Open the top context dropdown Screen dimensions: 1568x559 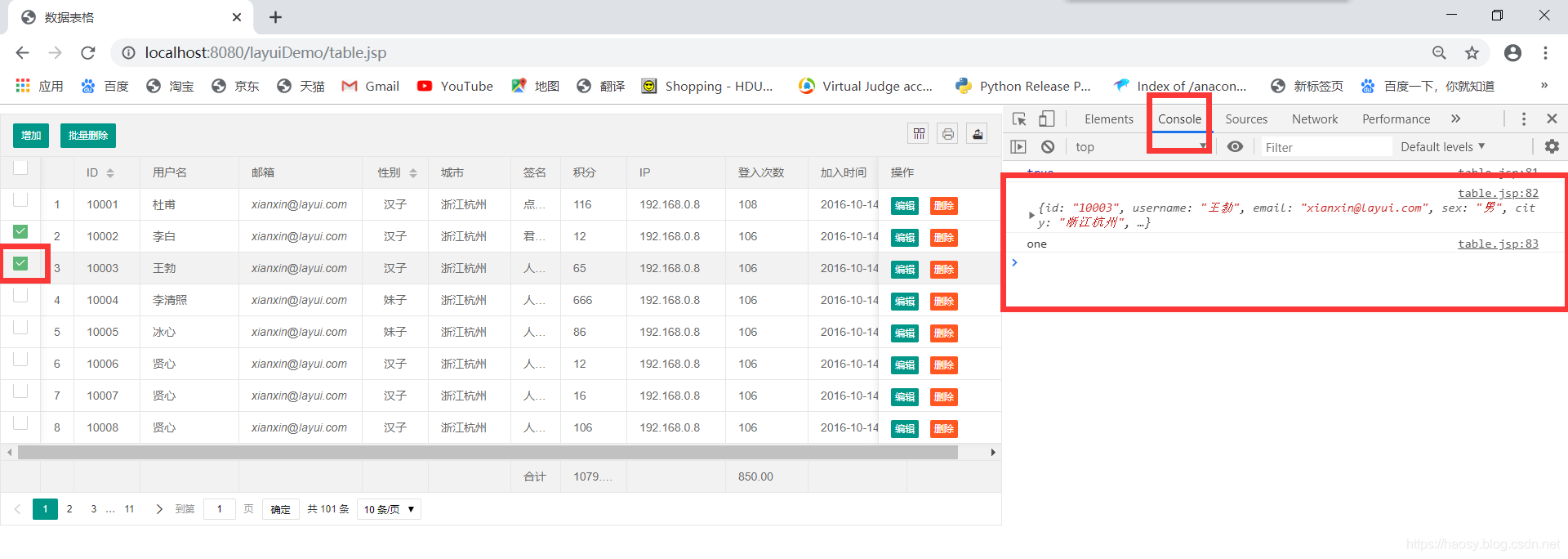tap(1139, 147)
